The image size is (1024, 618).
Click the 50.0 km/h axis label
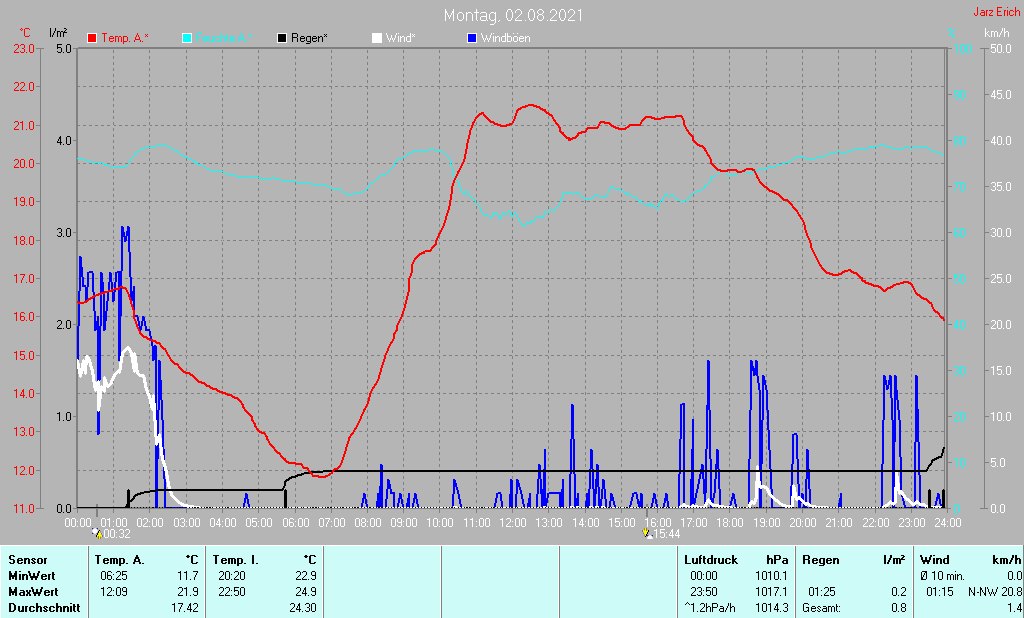pyautogui.click(x=1000, y=48)
